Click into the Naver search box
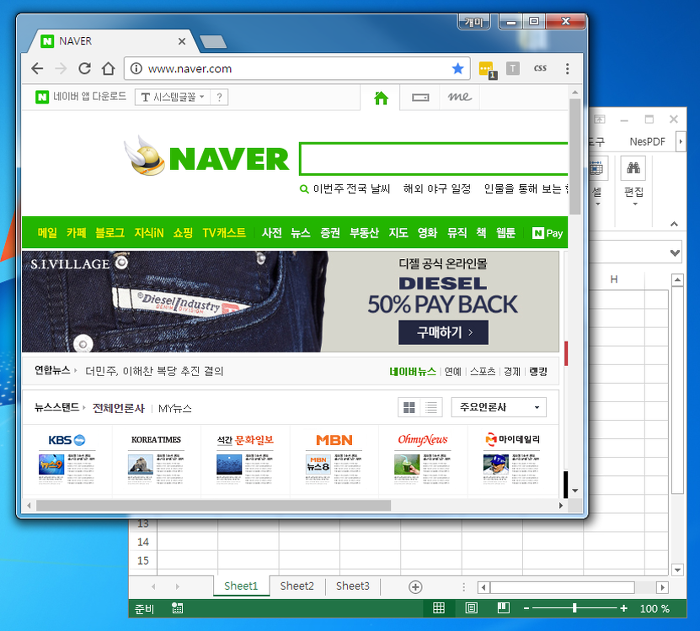 (434, 159)
